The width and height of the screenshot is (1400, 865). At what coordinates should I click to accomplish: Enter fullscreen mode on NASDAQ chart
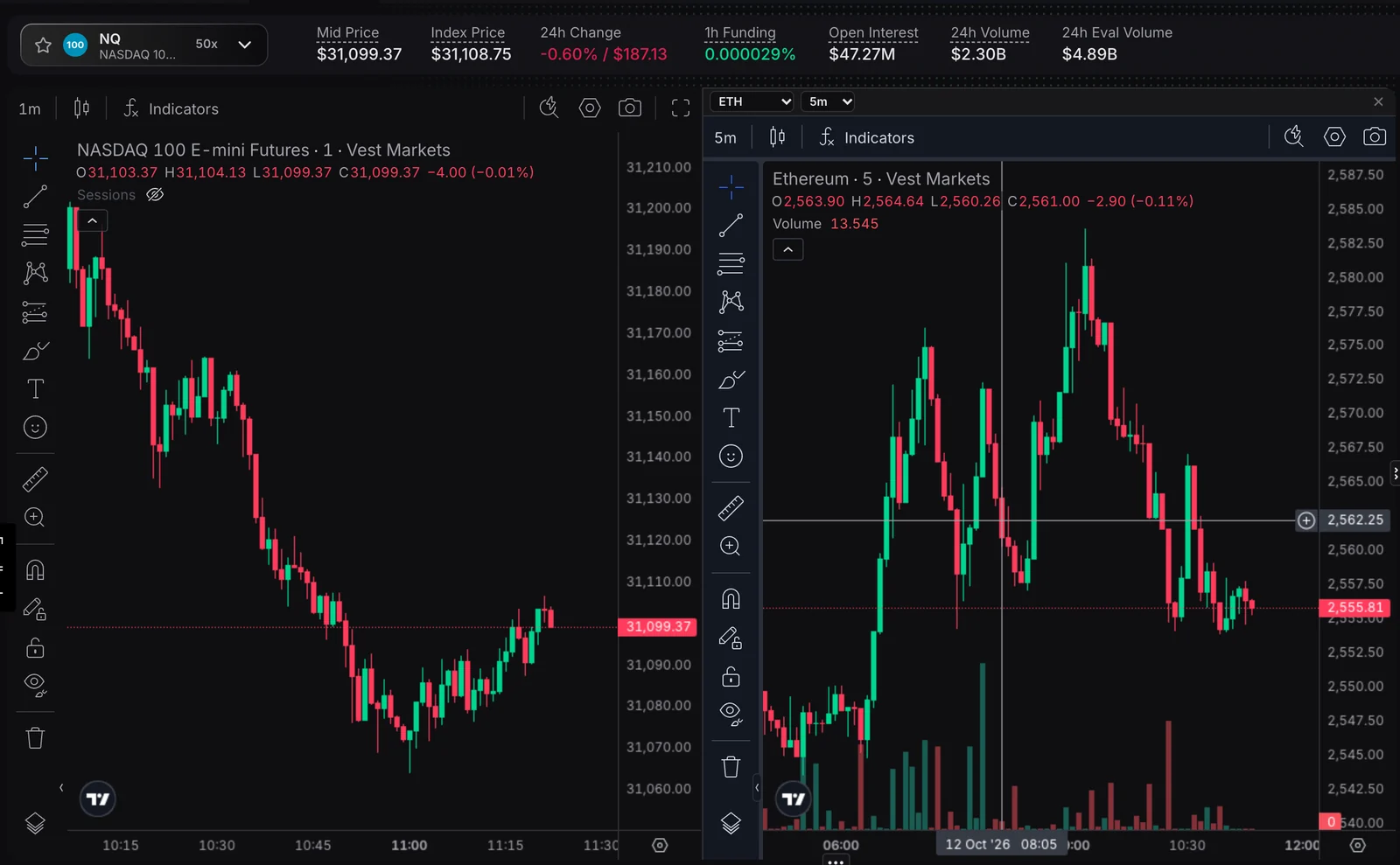pos(681,108)
